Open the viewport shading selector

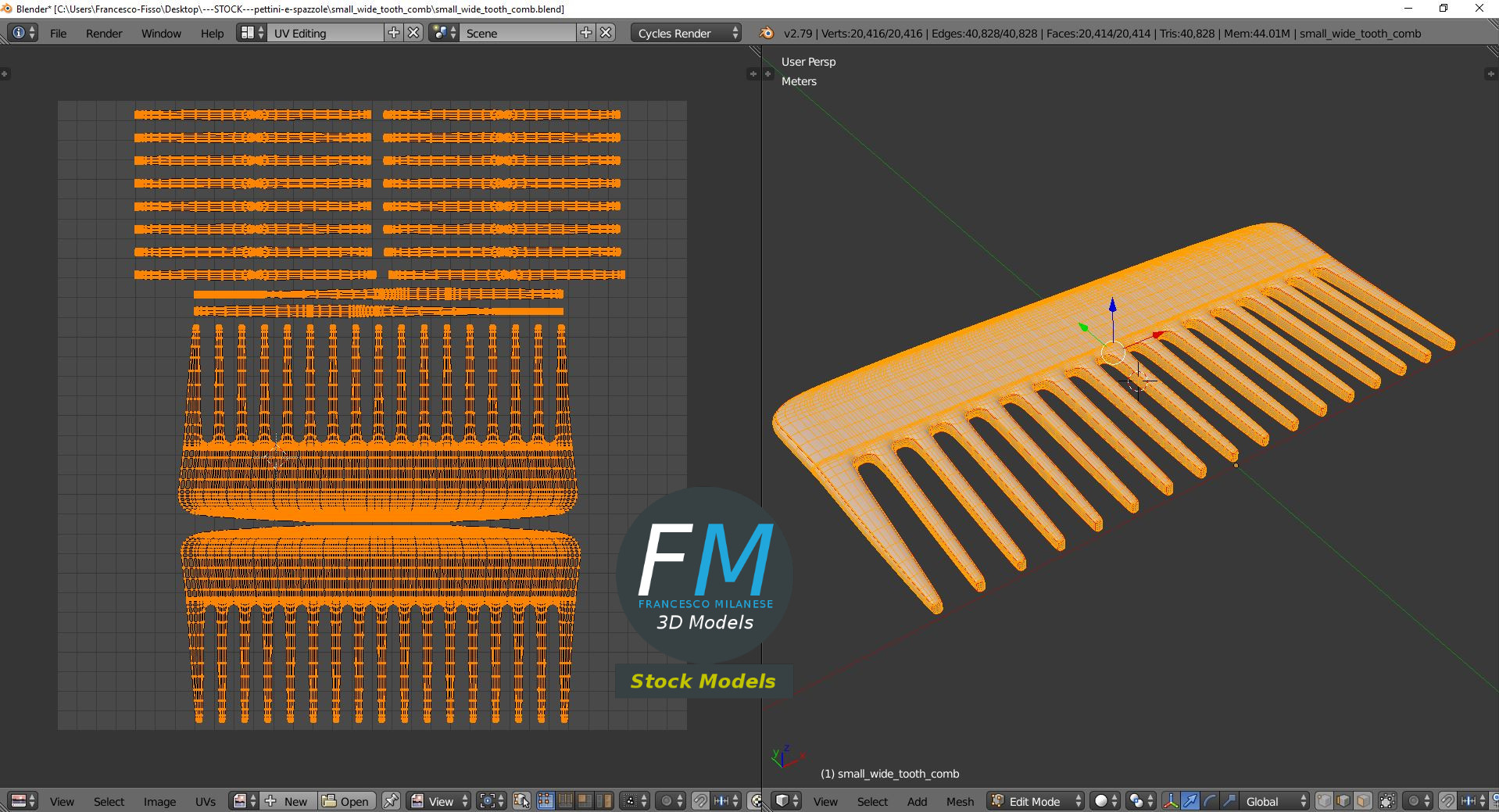click(x=1105, y=801)
